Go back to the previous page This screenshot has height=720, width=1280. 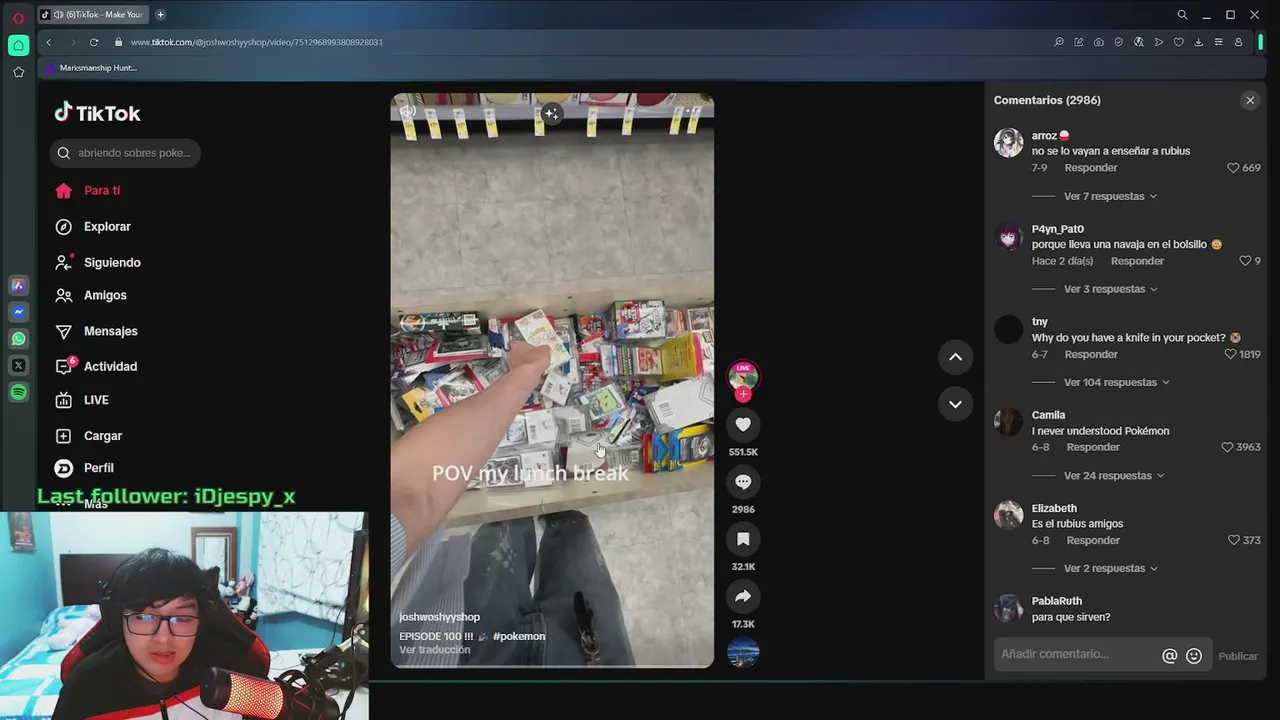(48, 42)
